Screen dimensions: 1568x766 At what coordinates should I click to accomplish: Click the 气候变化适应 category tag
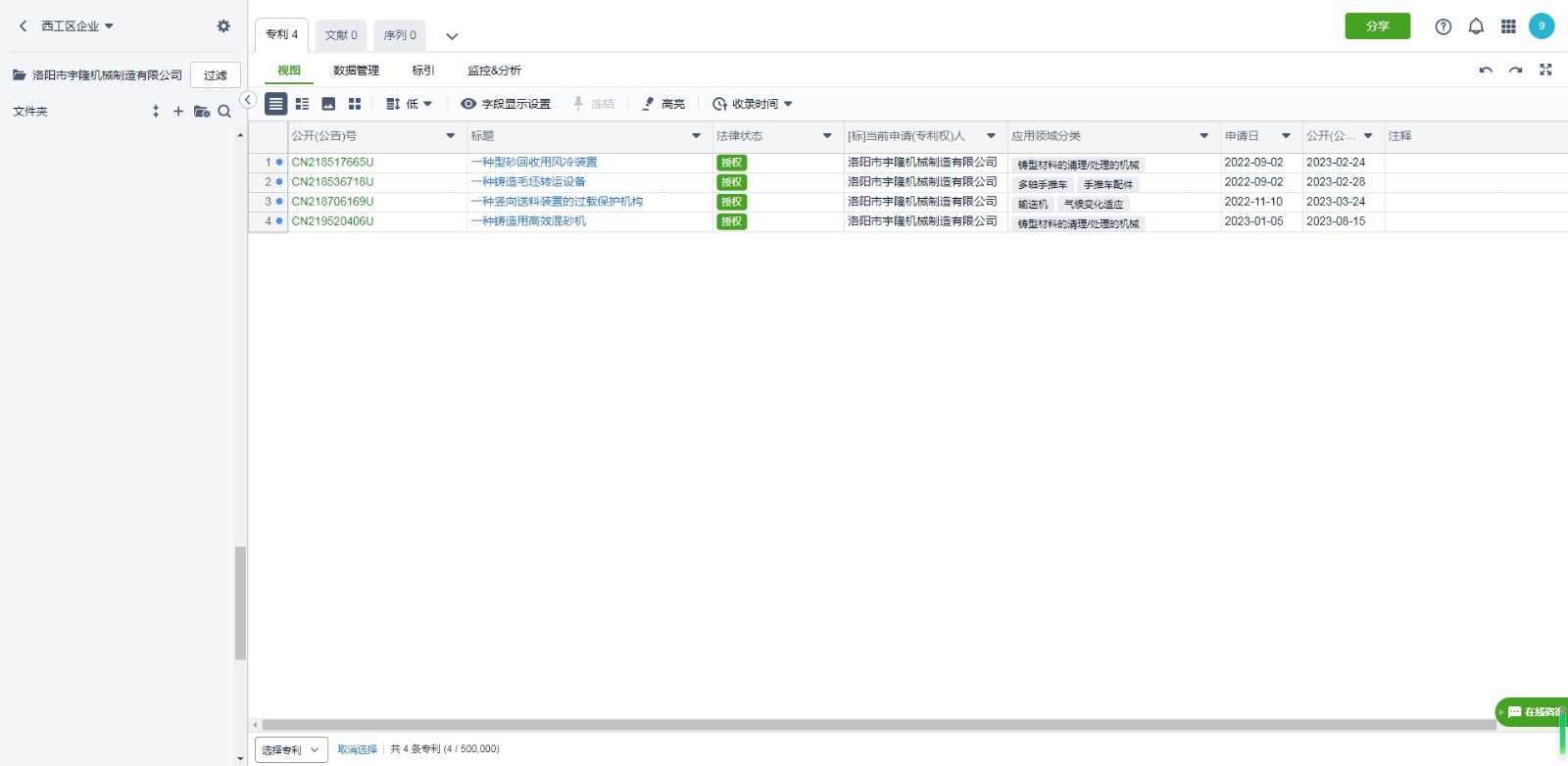[x=1094, y=205]
